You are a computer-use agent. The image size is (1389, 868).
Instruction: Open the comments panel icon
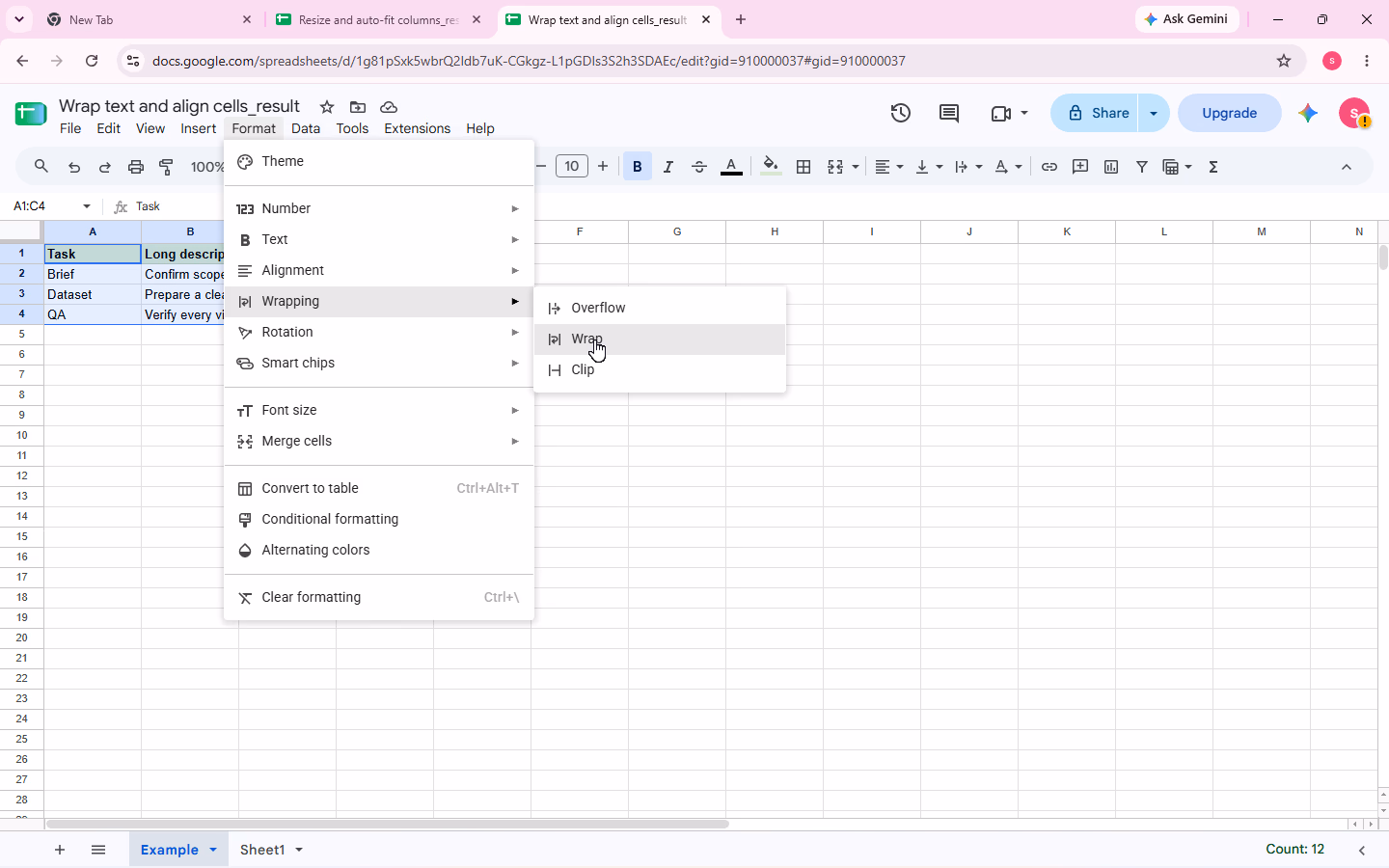click(949, 113)
